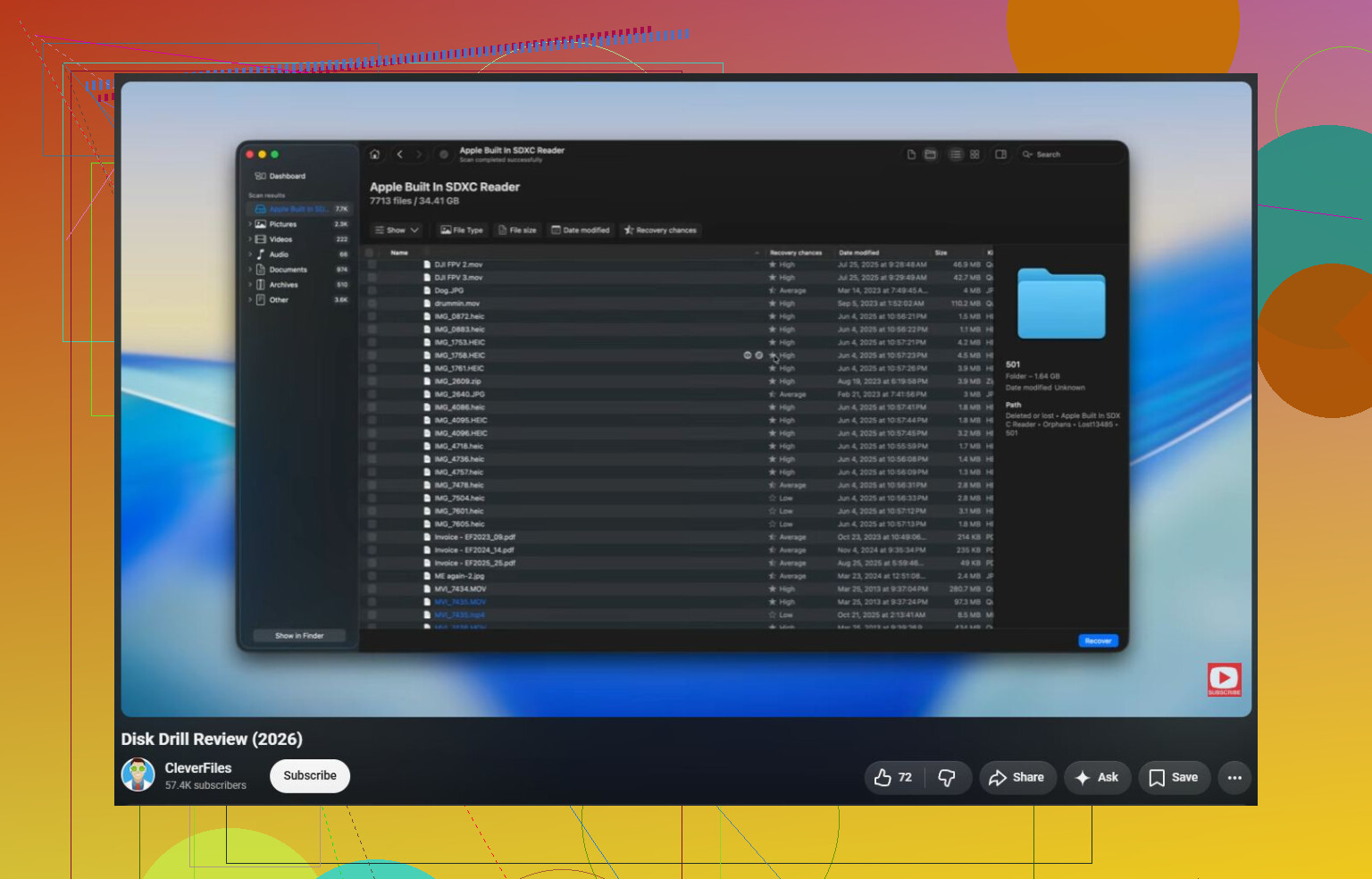Expand the Pictures category chevron
The image size is (1372, 879).
pos(250,224)
